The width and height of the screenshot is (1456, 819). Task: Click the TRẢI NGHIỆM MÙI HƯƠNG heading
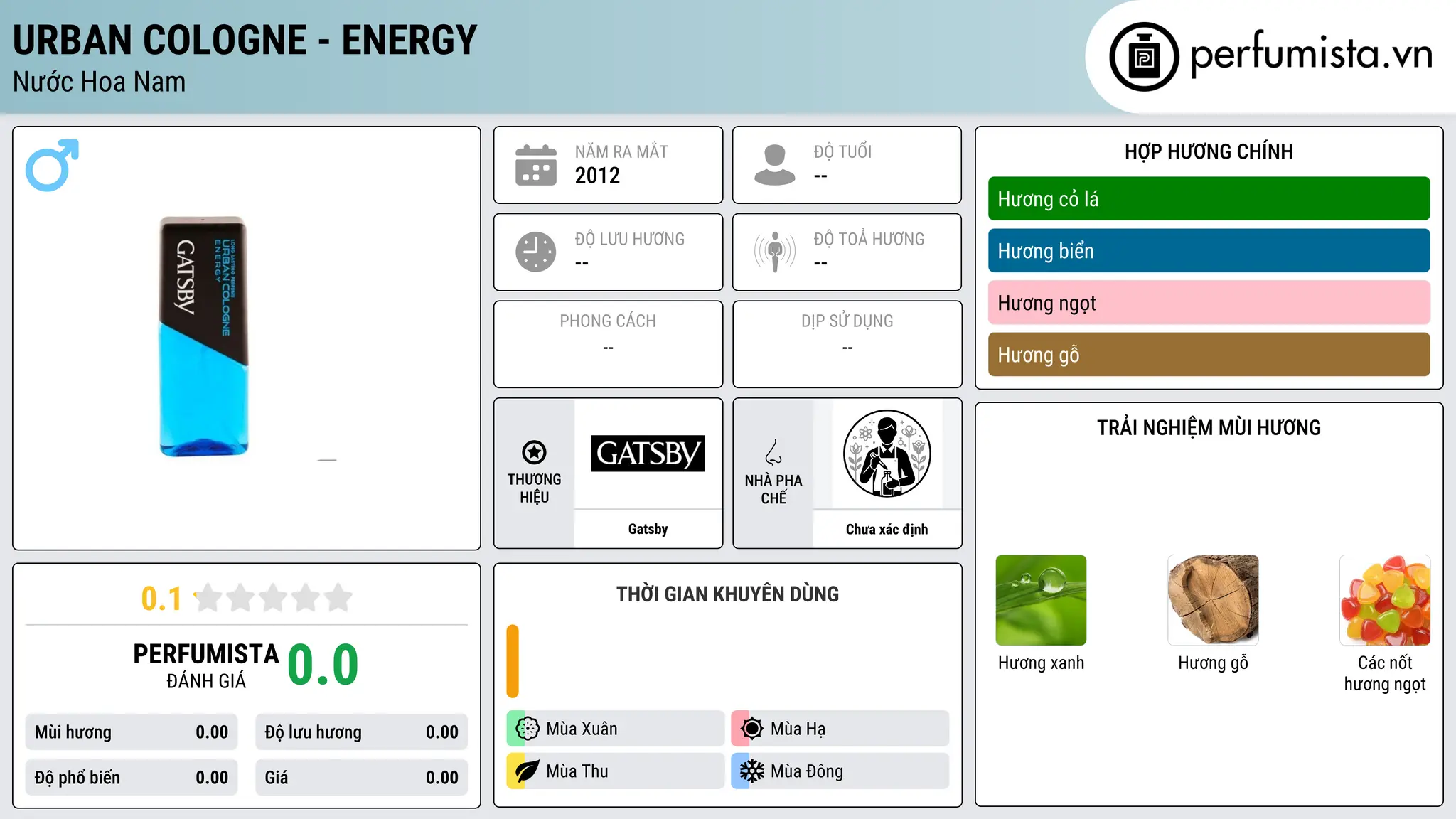click(1209, 427)
